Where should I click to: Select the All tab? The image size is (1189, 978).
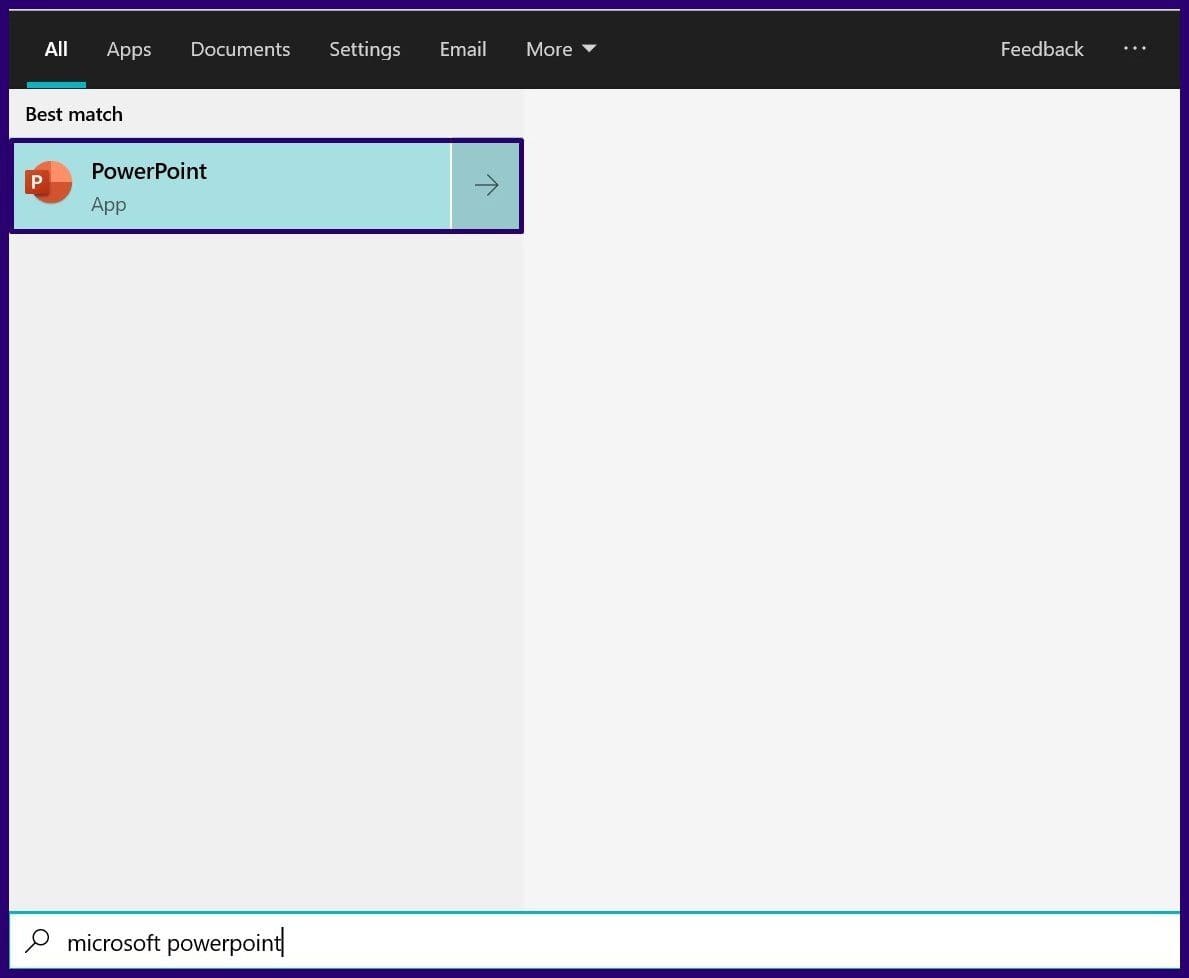click(56, 49)
